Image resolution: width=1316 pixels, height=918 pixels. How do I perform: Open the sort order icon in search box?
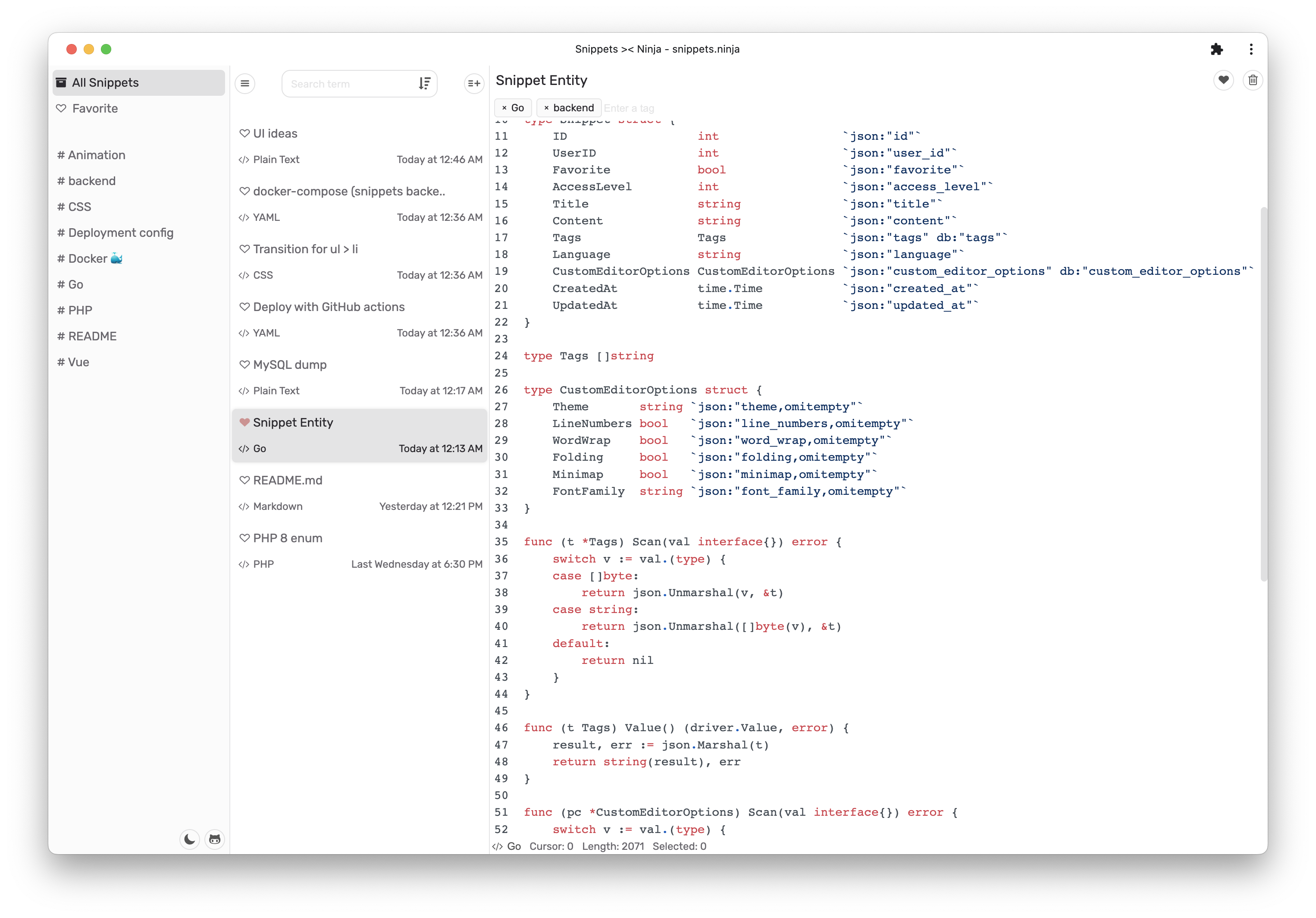[x=424, y=84]
